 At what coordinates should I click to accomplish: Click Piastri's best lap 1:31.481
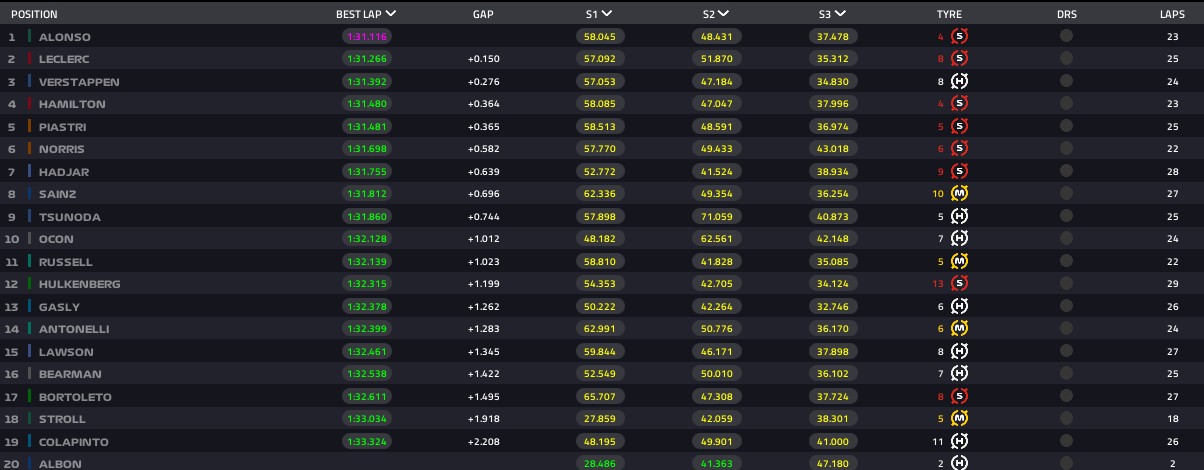click(366, 127)
